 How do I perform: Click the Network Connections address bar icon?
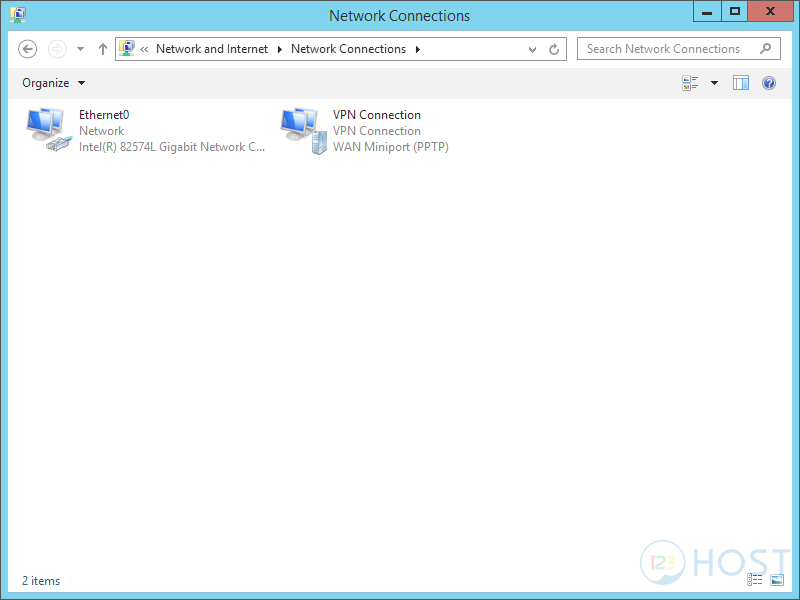[127, 48]
